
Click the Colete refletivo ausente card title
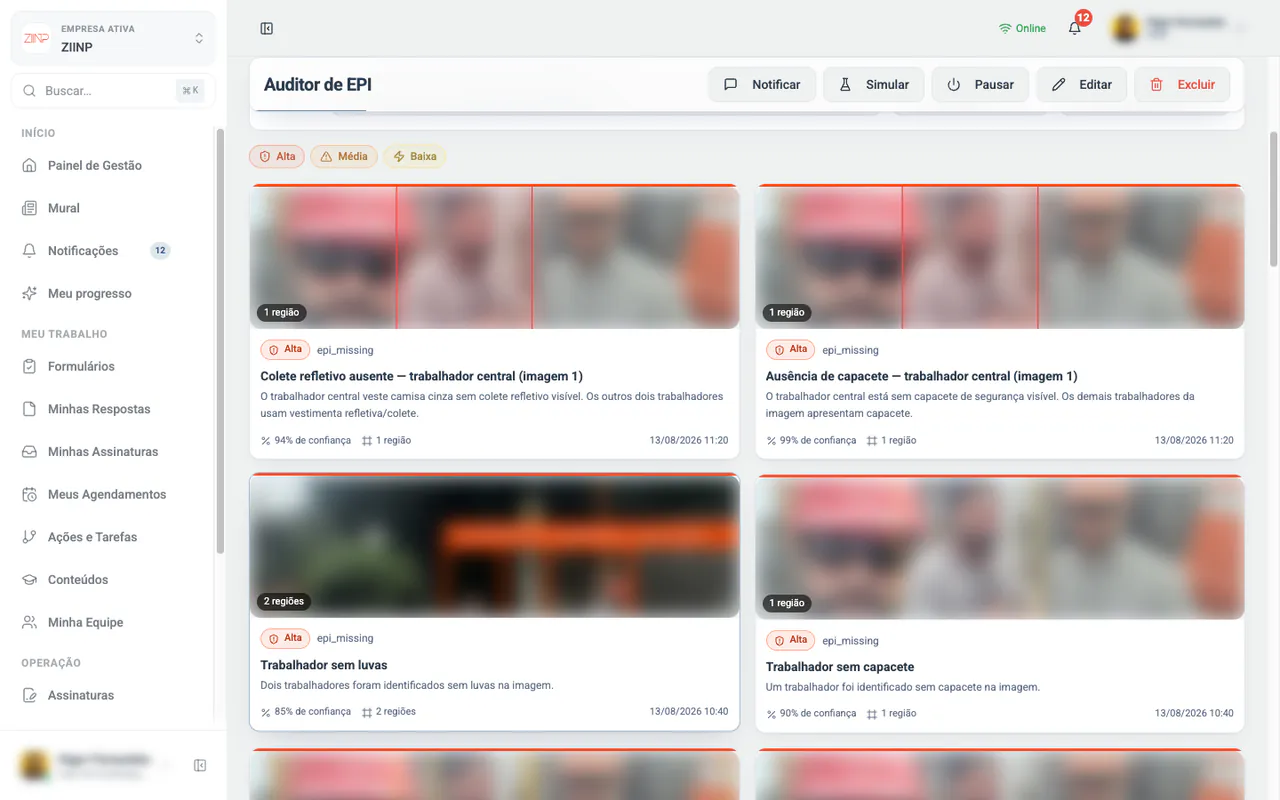click(421, 377)
